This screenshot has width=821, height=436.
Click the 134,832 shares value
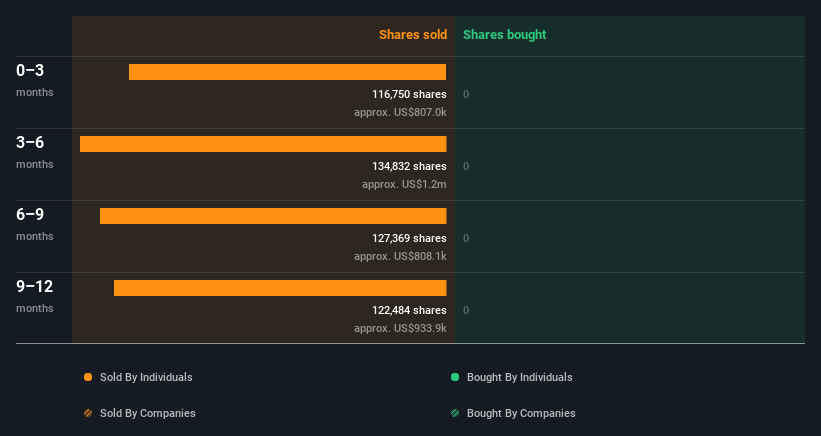tap(409, 166)
